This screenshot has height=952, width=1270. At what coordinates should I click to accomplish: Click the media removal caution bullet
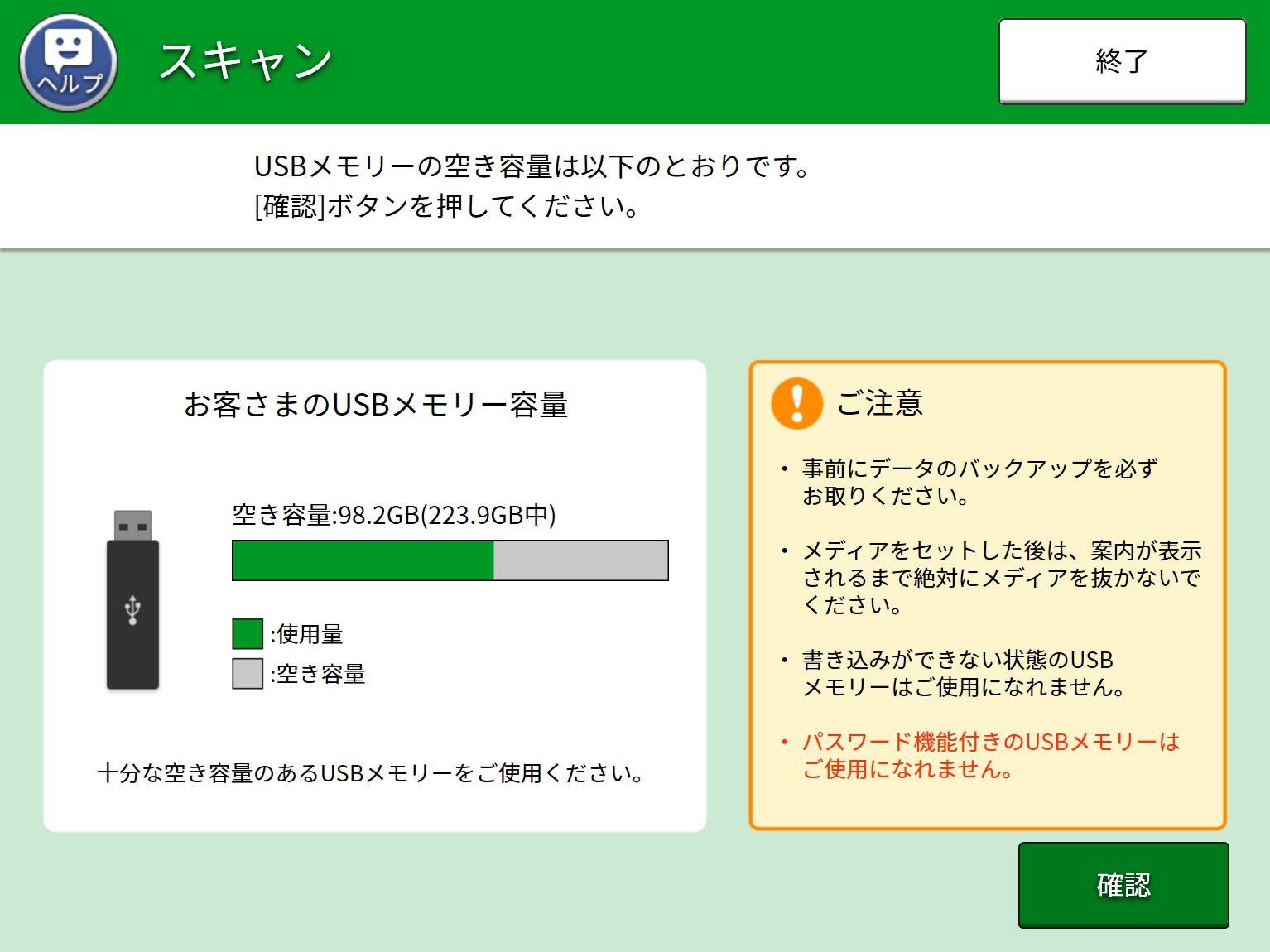(x=1001, y=578)
